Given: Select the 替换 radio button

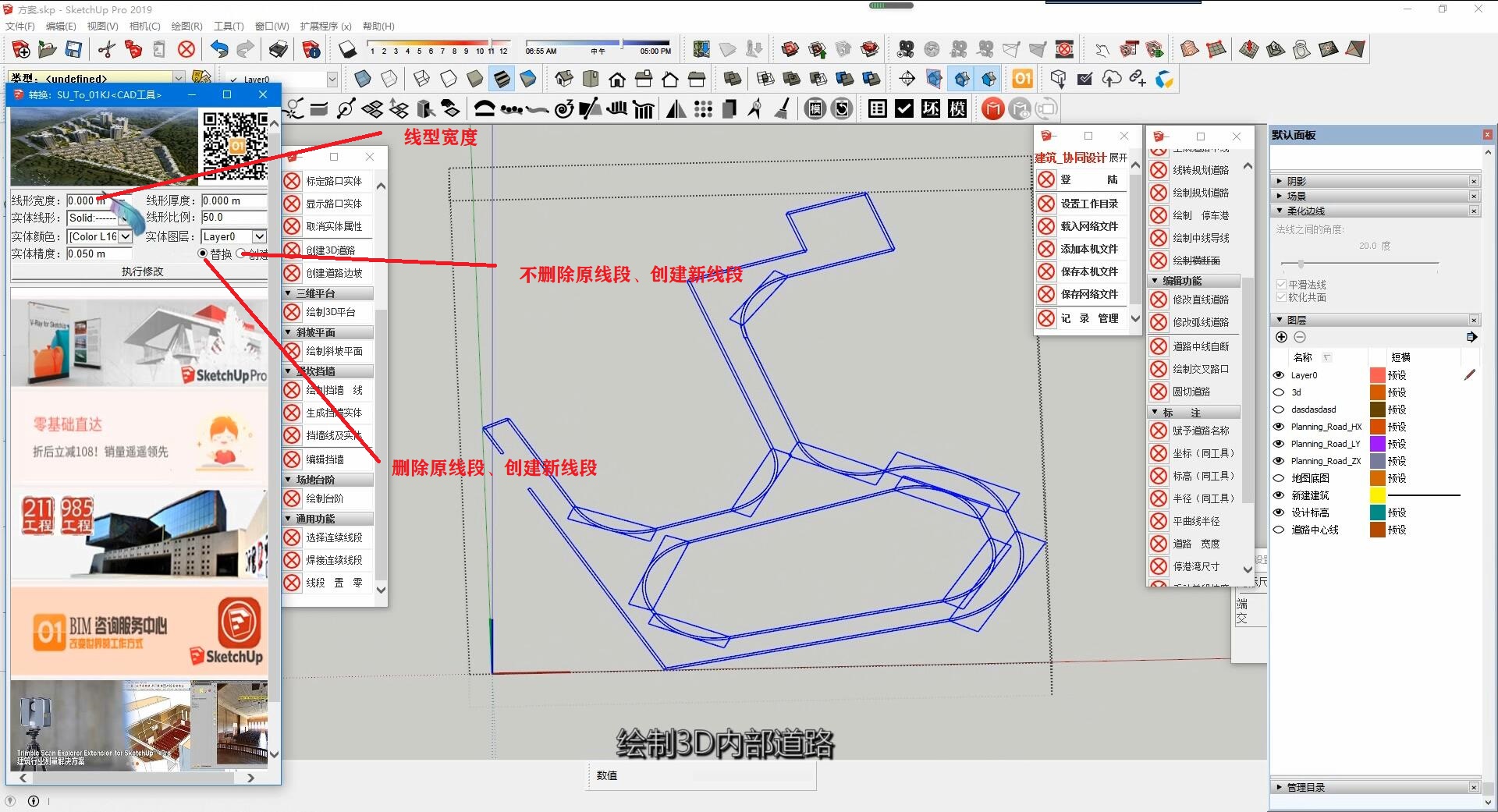Looking at the screenshot, I should click(x=204, y=254).
